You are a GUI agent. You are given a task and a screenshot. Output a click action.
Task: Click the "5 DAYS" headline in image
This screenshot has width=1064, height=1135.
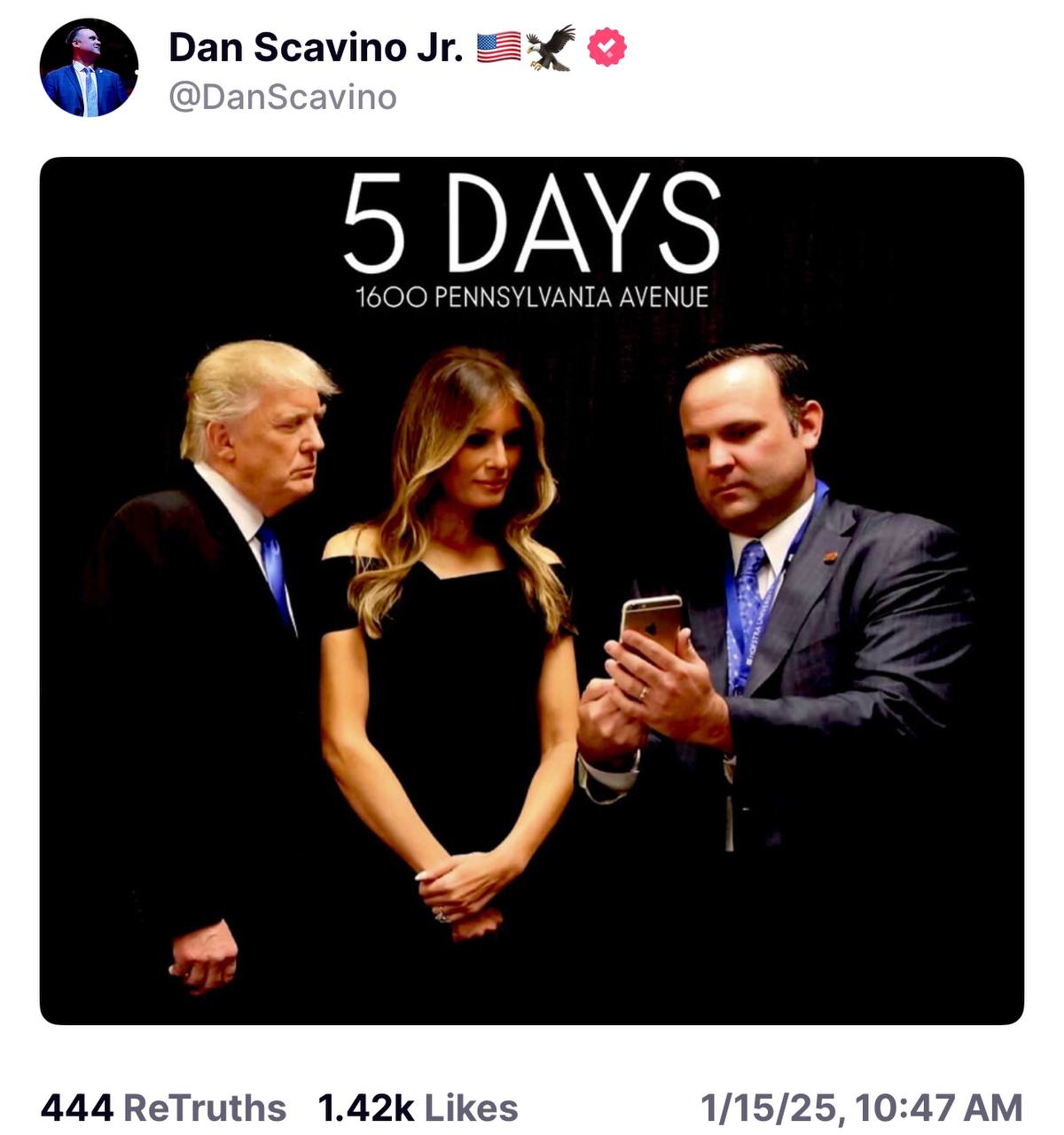[x=531, y=223]
